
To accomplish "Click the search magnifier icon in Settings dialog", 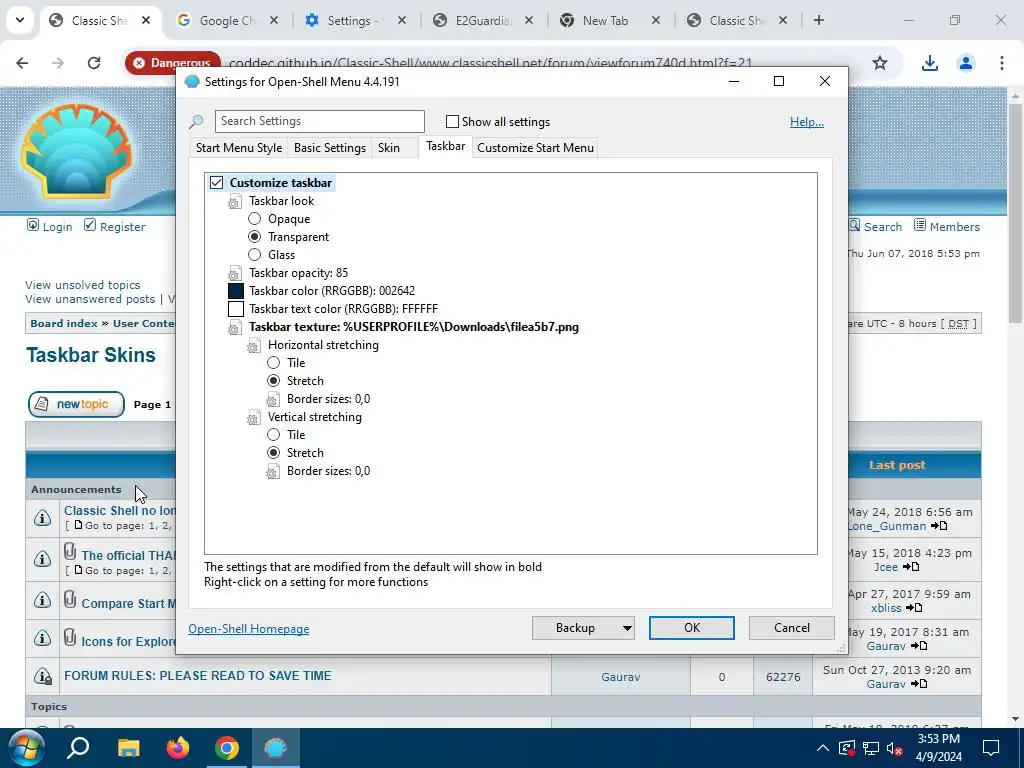I will tap(196, 121).
